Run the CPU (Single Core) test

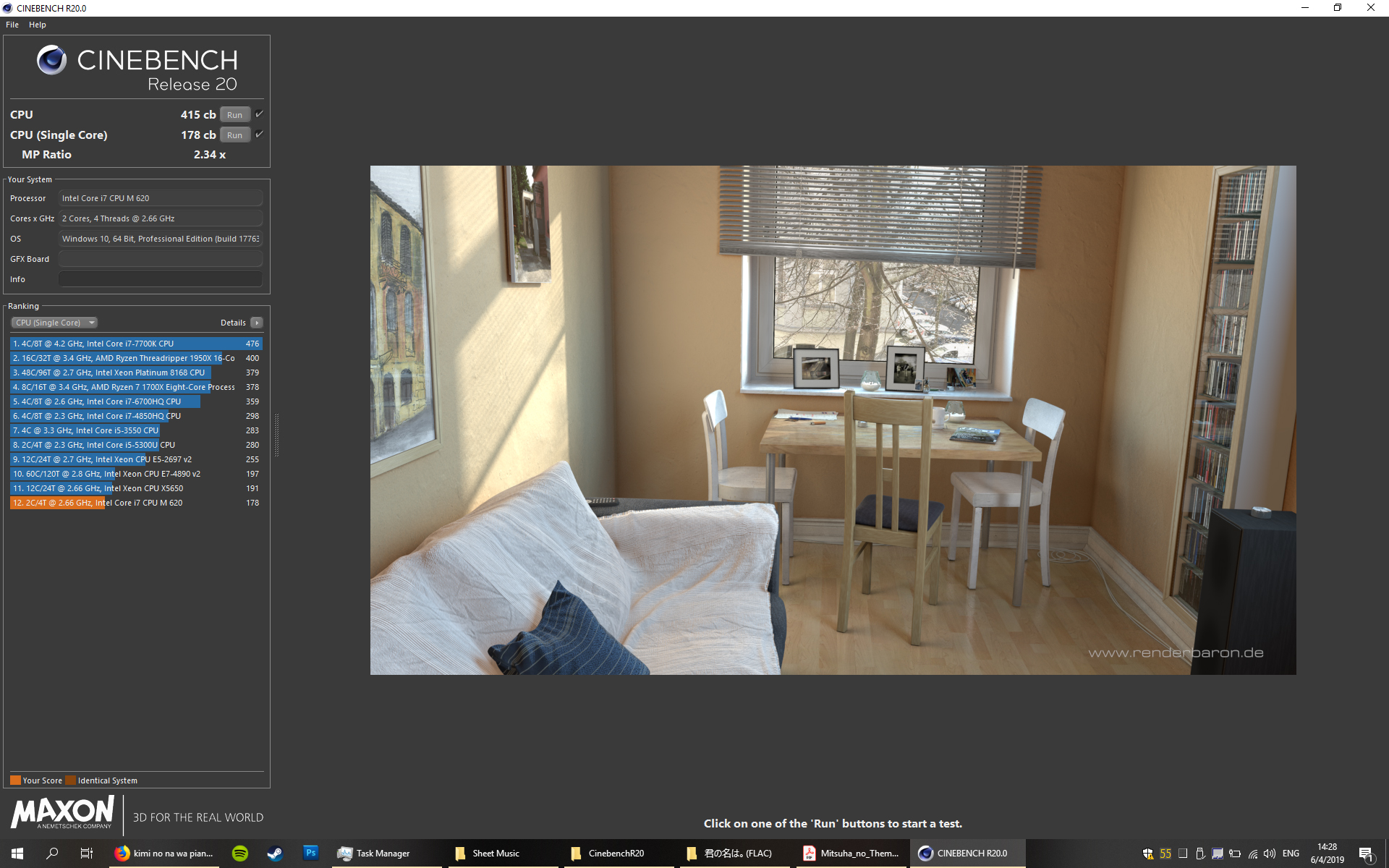tap(234, 135)
